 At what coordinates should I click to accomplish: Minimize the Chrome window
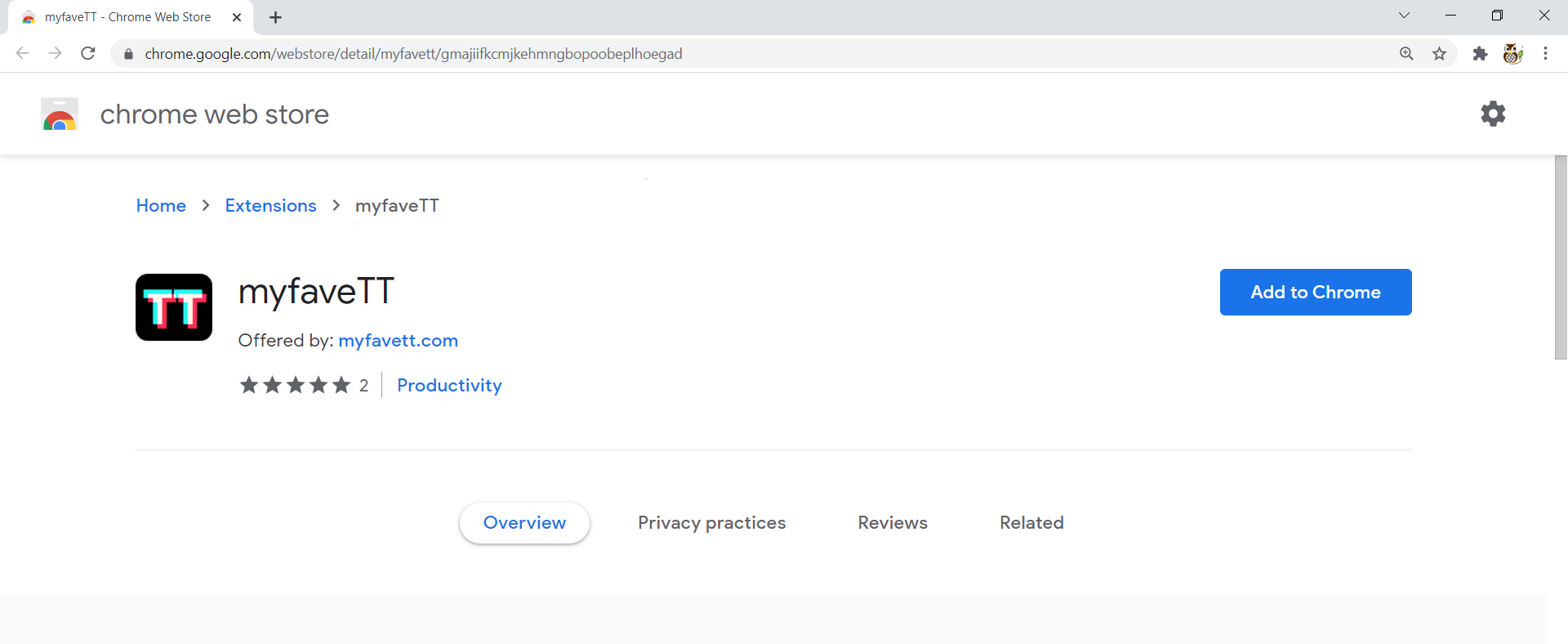coord(1450,16)
